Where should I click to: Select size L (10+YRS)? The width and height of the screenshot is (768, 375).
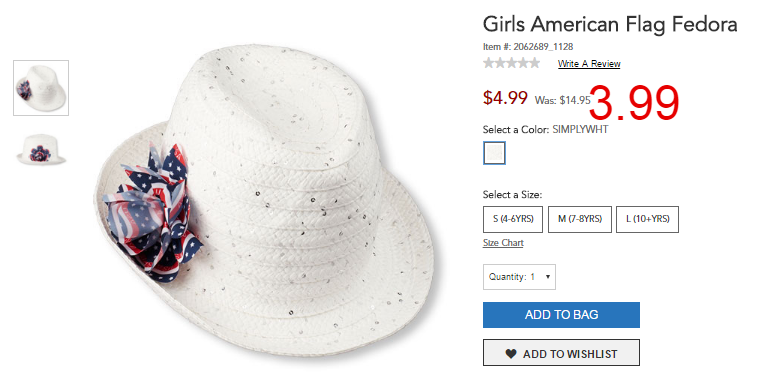click(x=647, y=219)
